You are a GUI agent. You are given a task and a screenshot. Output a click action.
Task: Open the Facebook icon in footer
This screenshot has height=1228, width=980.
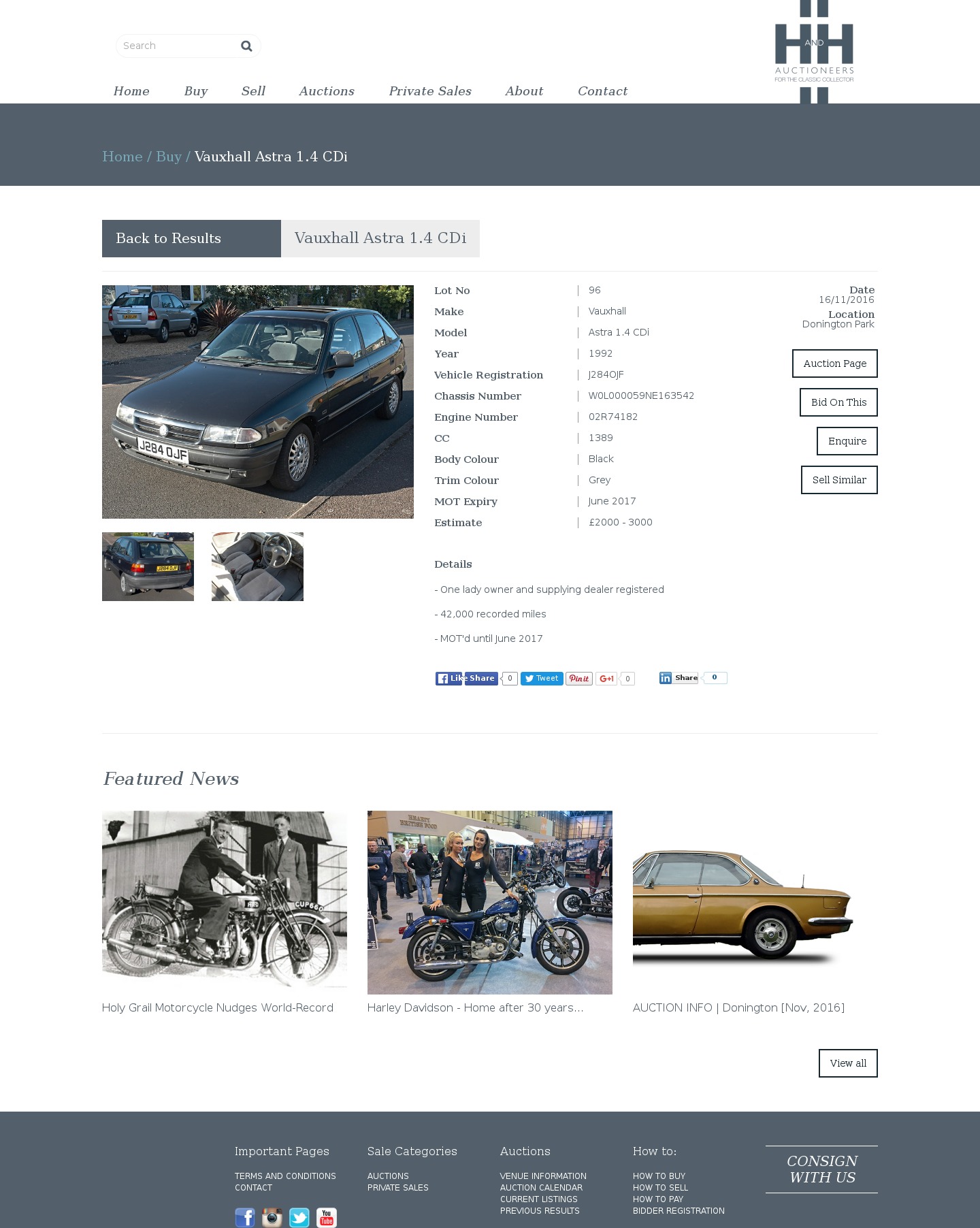[x=245, y=1217]
